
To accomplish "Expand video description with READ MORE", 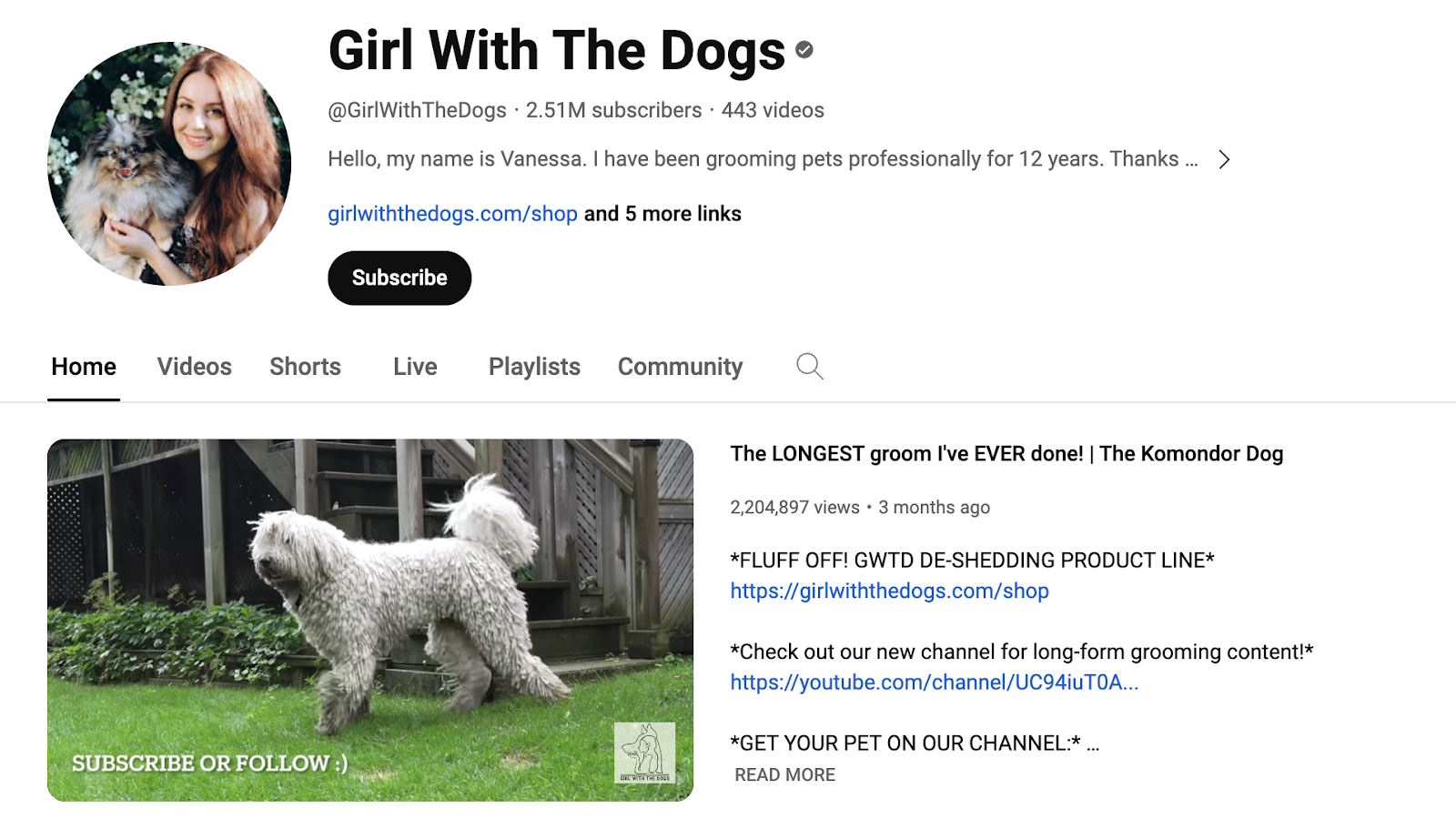I will pos(785,774).
